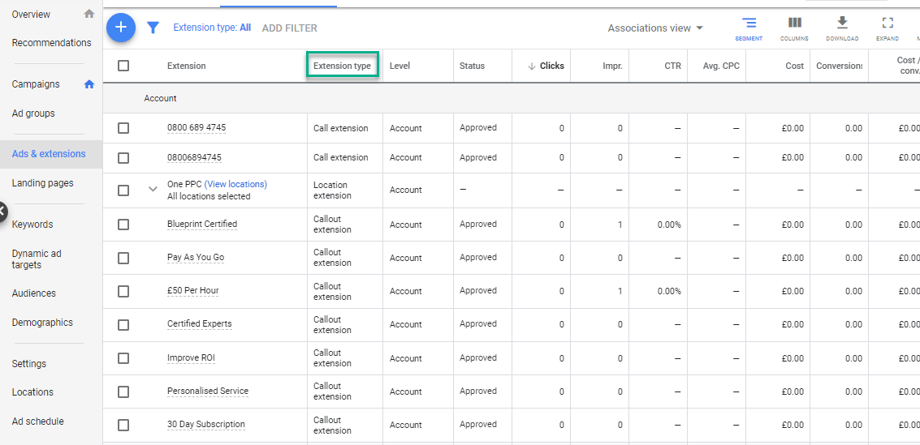Go to Ad groups in the sidebar
The height and width of the screenshot is (445, 920).
pos(33,113)
